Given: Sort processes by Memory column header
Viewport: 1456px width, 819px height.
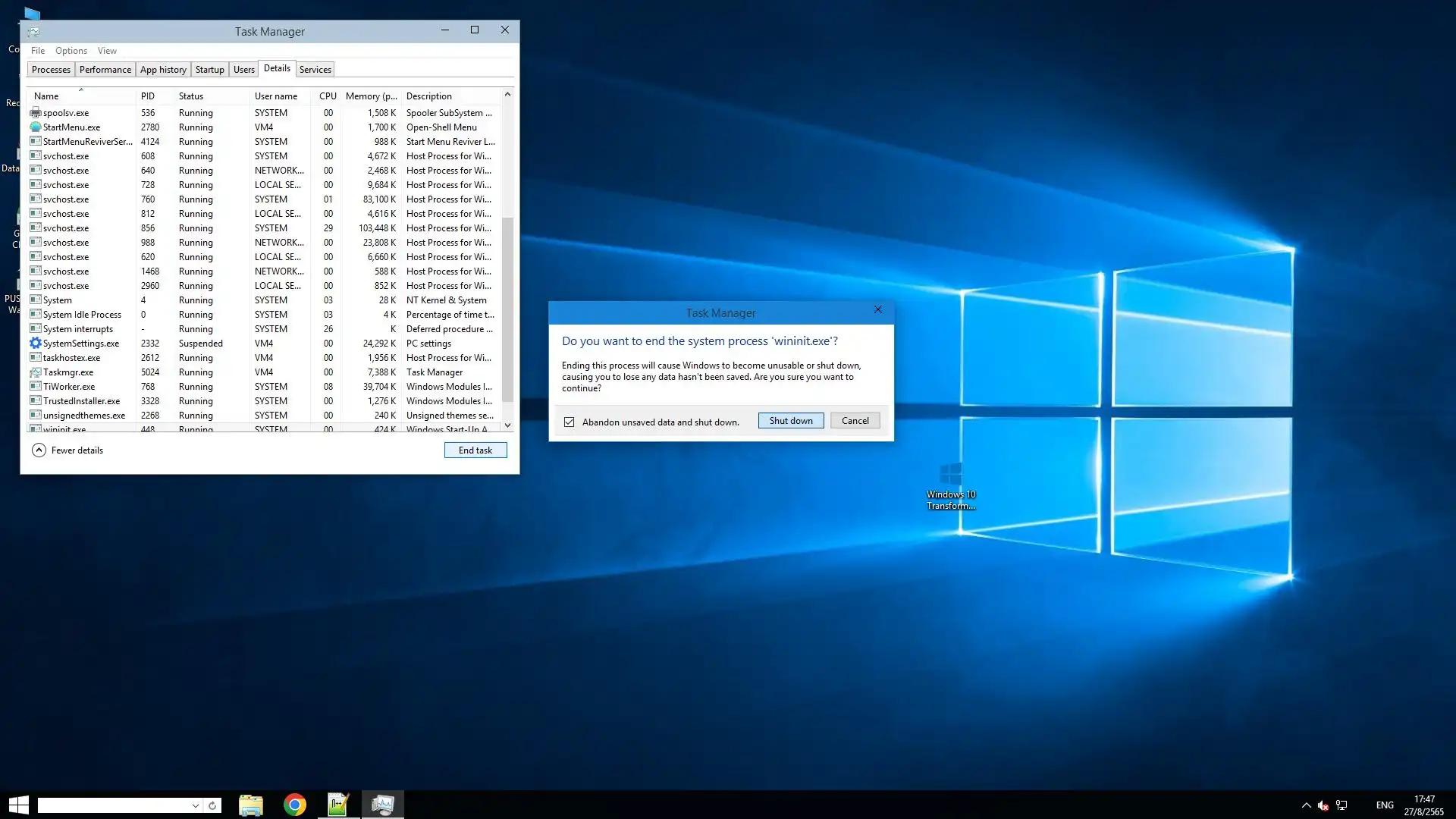Looking at the screenshot, I should tap(371, 96).
